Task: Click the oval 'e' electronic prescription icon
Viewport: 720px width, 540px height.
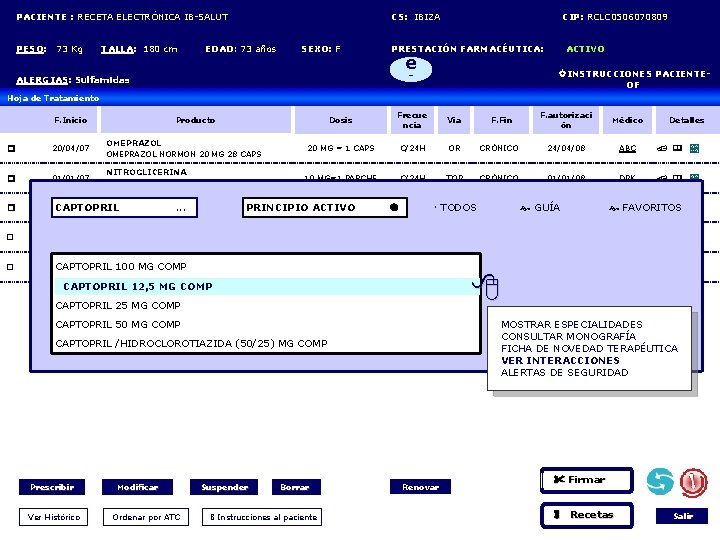Action: tap(411, 69)
